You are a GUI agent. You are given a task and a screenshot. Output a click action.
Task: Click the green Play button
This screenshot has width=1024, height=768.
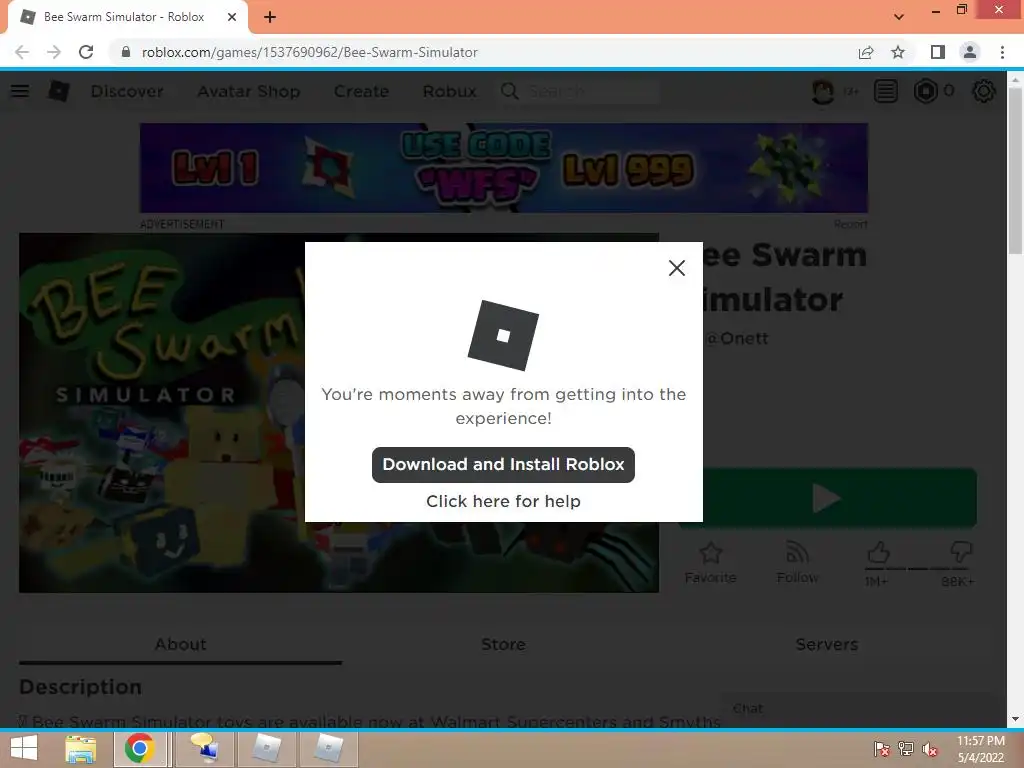pyautogui.click(x=827, y=498)
